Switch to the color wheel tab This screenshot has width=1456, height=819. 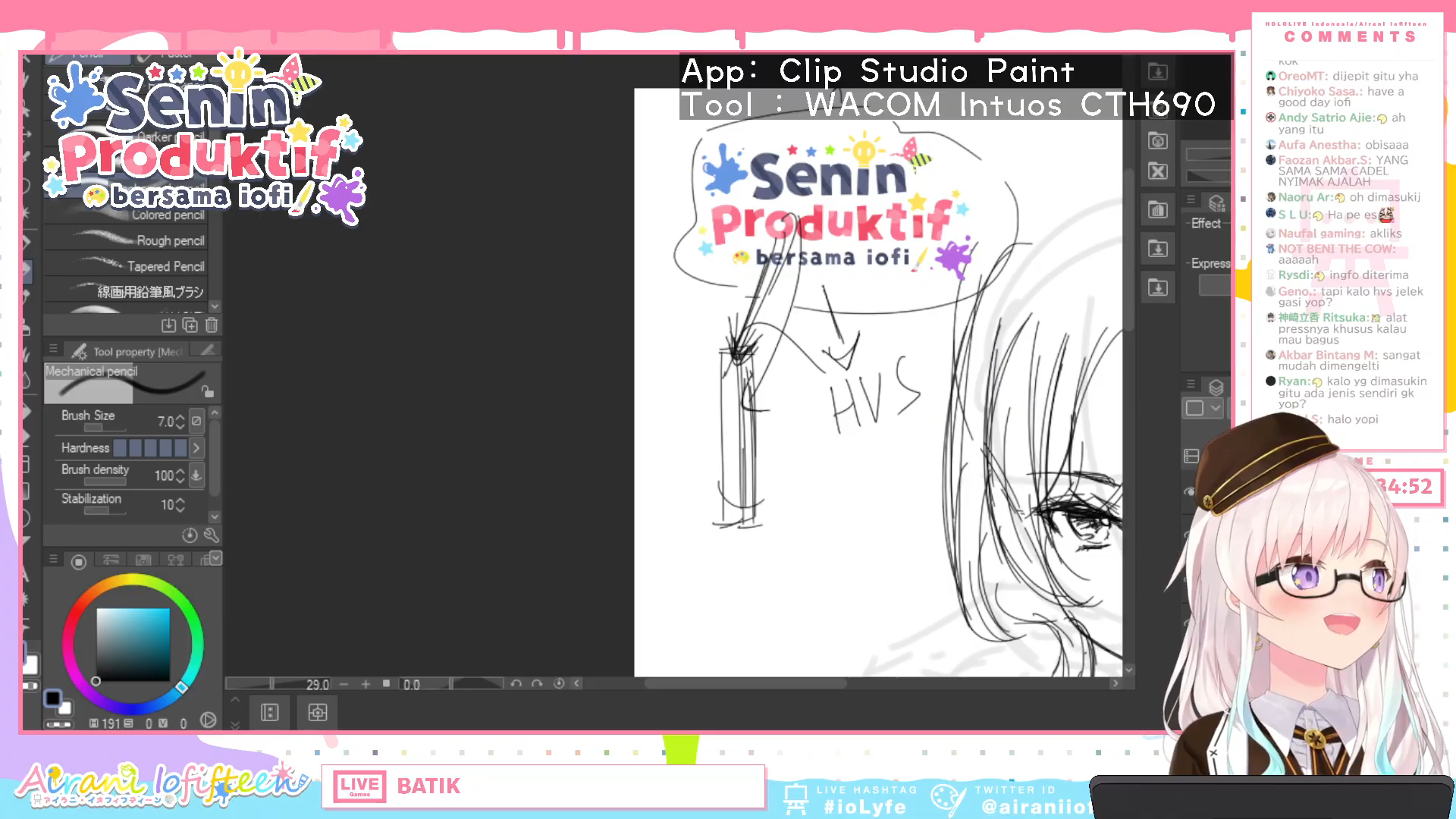78,562
